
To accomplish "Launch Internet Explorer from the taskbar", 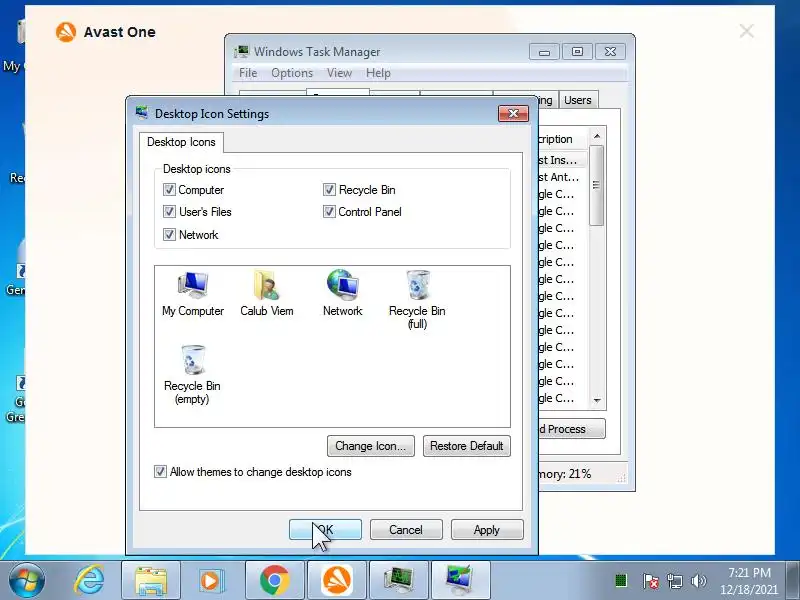I will click(x=89, y=581).
